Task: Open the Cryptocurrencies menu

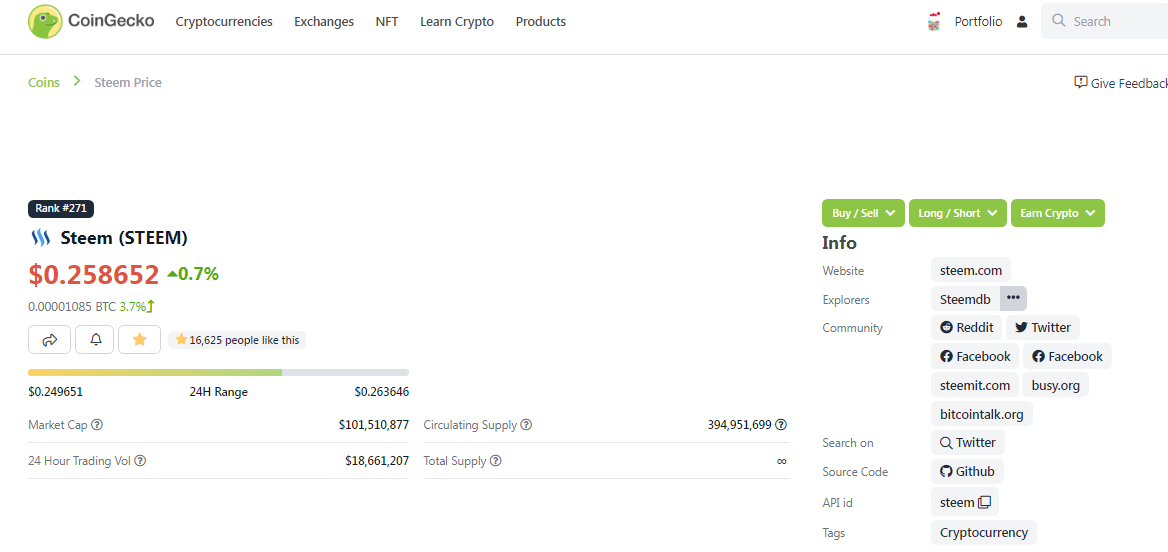Action: pos(224,22)
